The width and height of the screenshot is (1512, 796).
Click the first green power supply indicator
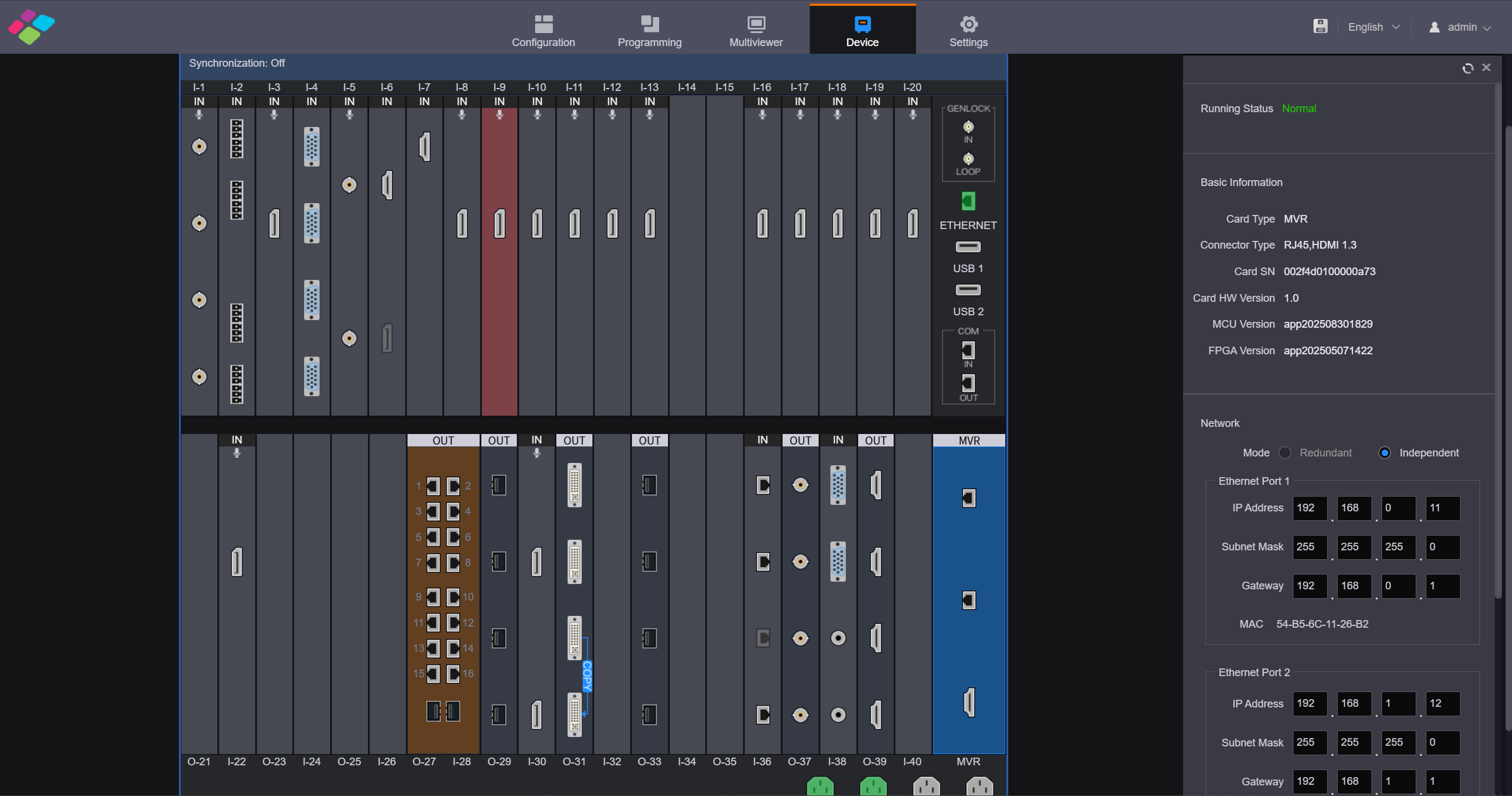click(820, 787)
